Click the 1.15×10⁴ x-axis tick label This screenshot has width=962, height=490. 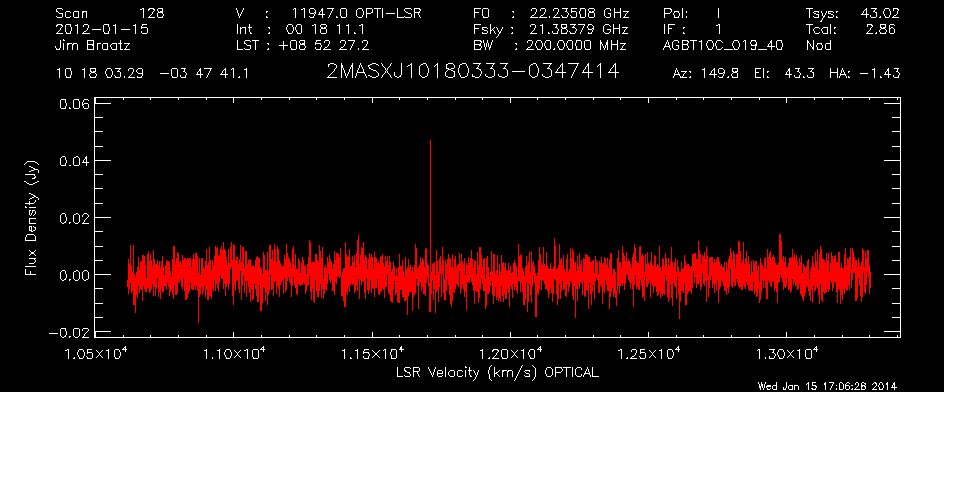(x=372, y=354)
